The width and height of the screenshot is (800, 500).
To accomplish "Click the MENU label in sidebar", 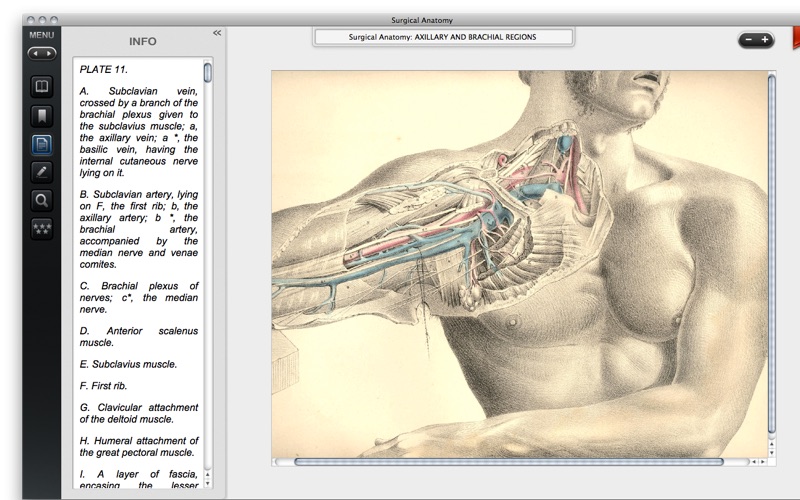I will coord(41,35).
